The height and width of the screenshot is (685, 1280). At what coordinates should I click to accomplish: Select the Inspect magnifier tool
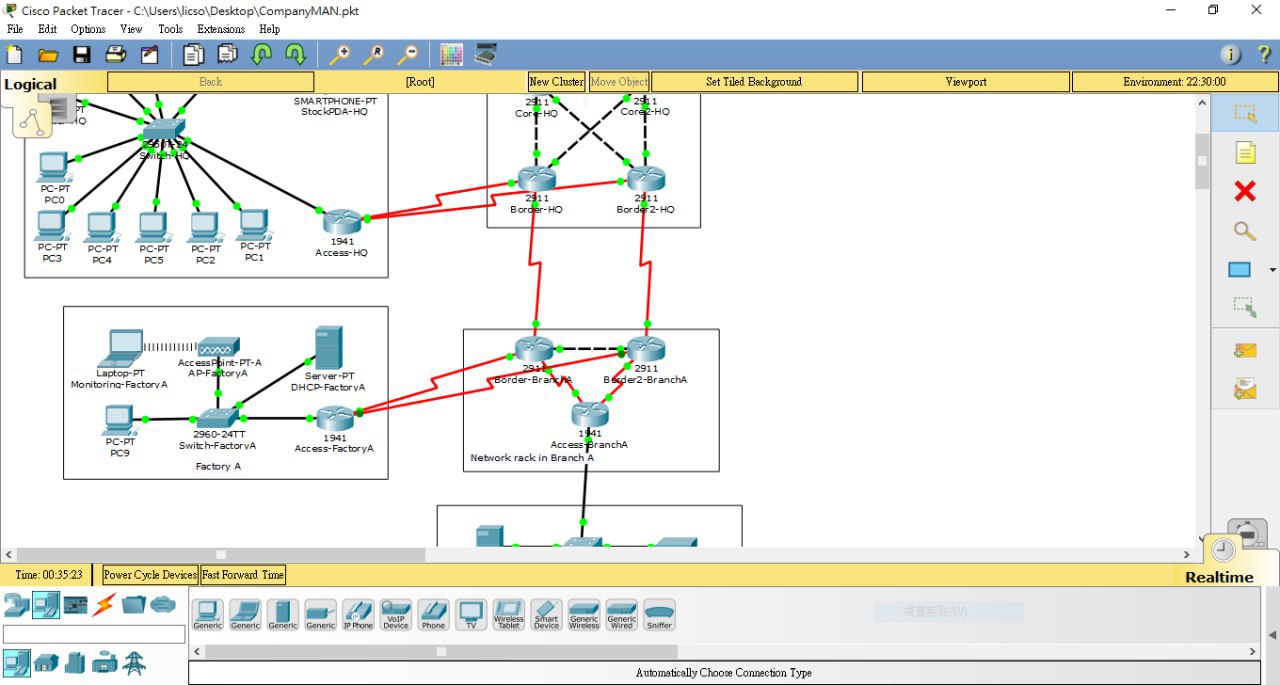[1245, 231]
